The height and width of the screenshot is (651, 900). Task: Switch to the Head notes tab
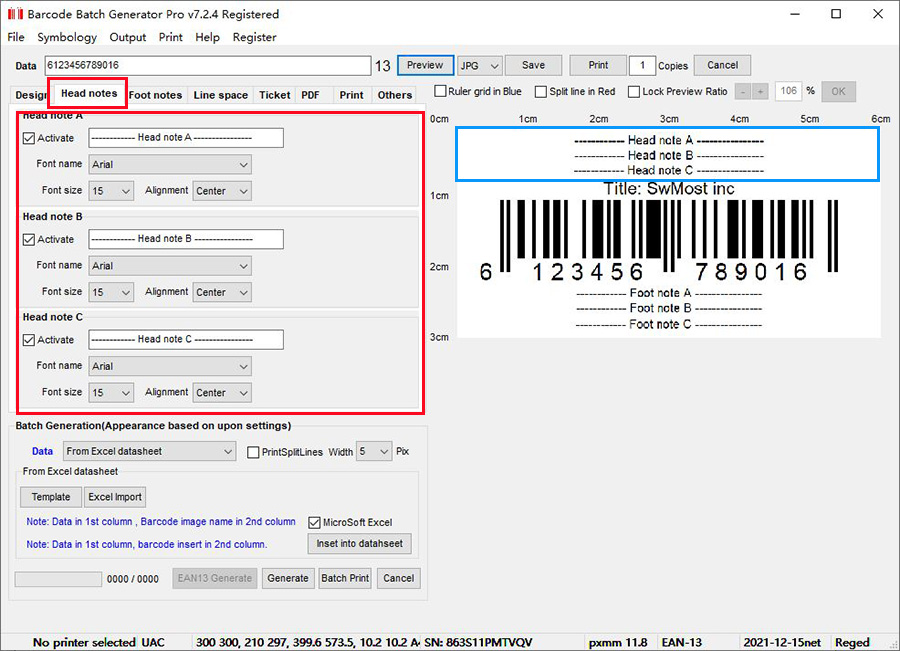pyautogui.click(x=88, y=93)
